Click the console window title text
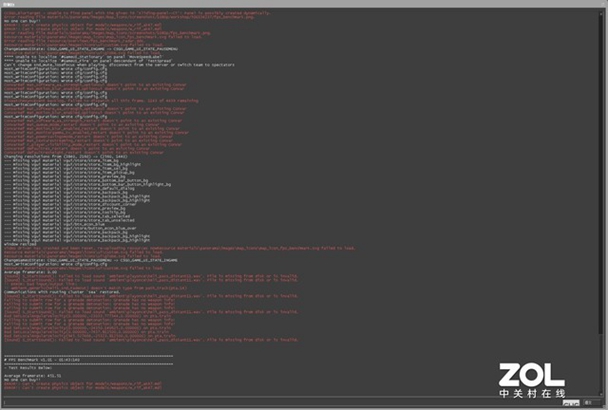The image size is (608, 410). tap(9, 4)
